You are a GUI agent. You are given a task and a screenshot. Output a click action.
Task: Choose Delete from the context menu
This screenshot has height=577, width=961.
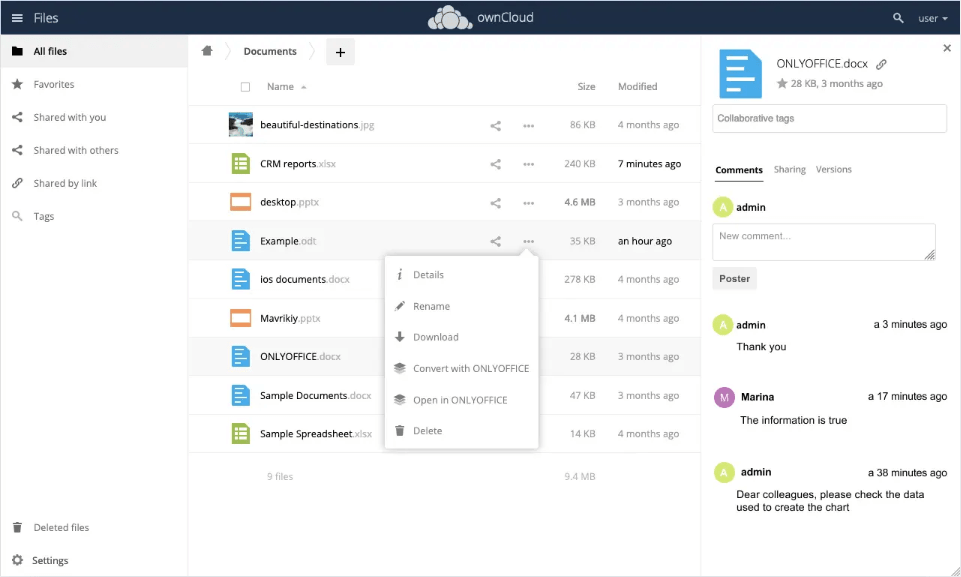pos(462,431)
